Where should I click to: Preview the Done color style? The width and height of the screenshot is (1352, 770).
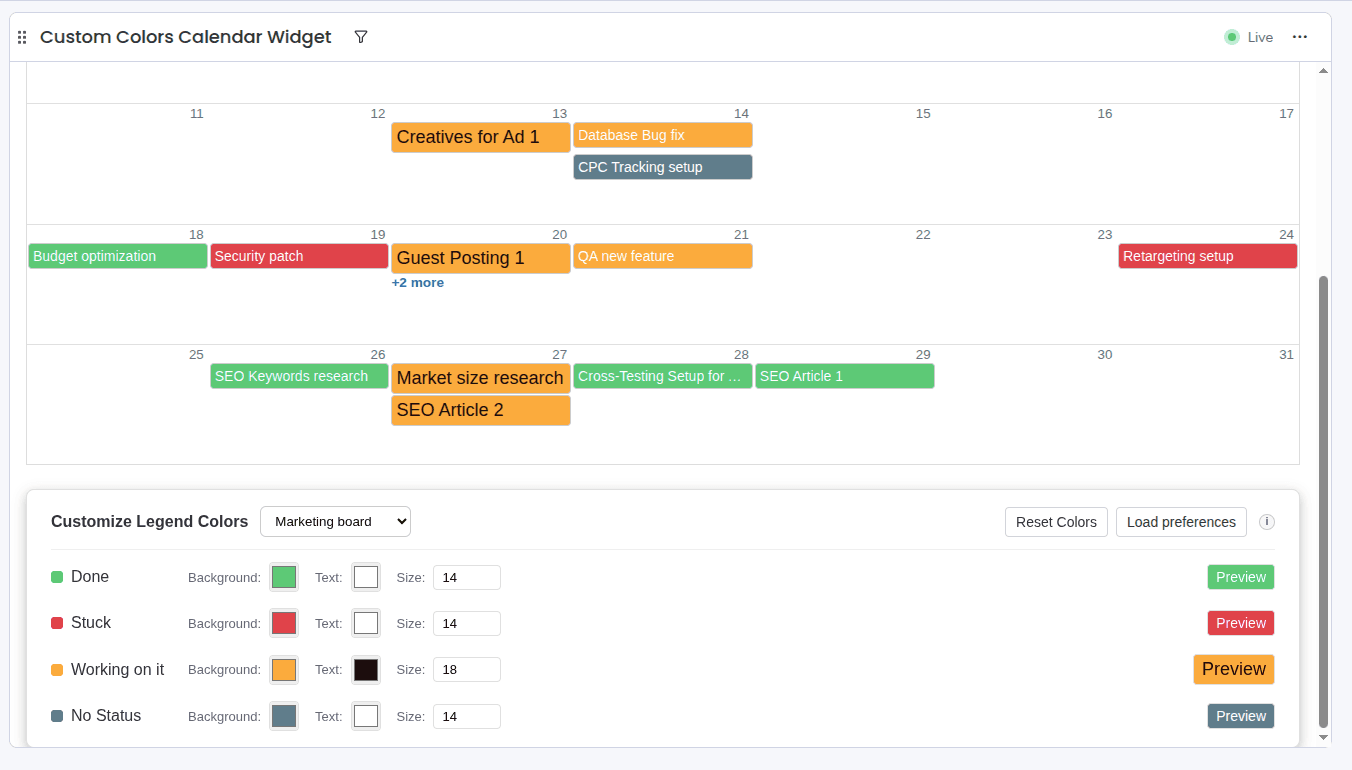point(1240,576)
